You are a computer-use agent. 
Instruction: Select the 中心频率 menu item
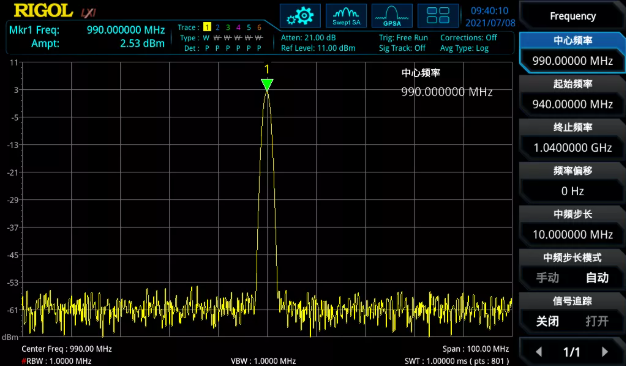pos(573,52)
